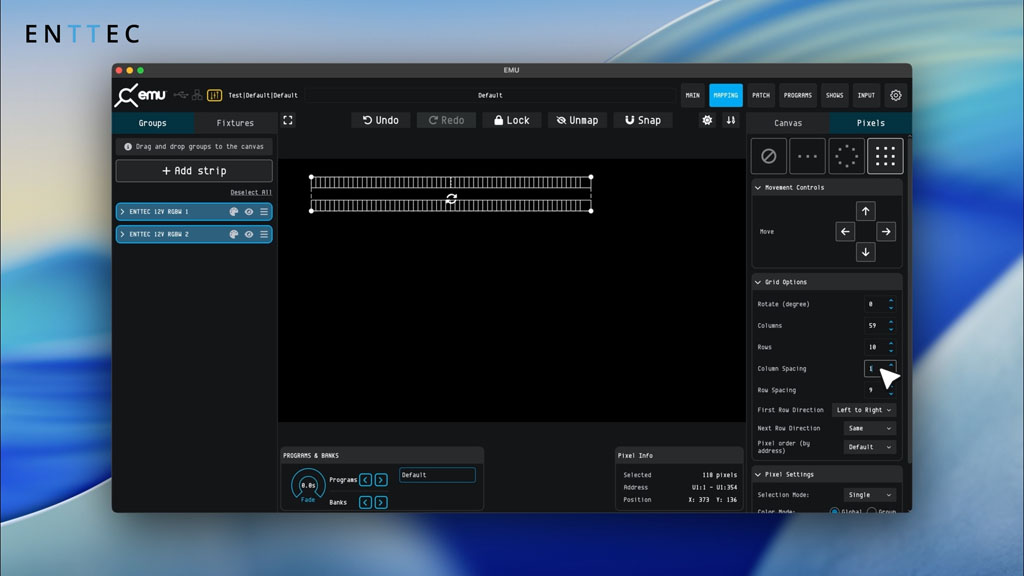This screenshot has height=576, width=1024.
Task: Open the Selection Mode dropdown
Action: 869,495
